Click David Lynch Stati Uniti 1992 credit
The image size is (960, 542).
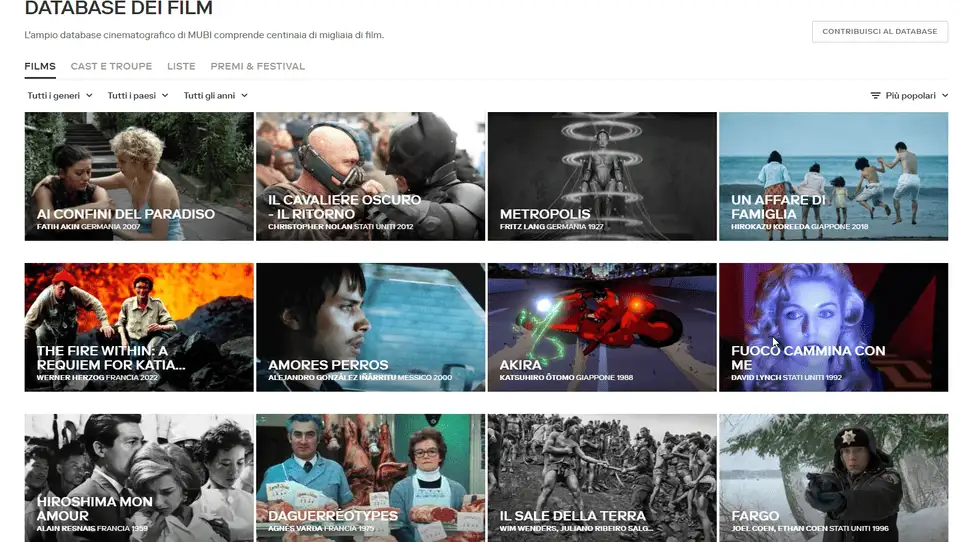[786, 377]
